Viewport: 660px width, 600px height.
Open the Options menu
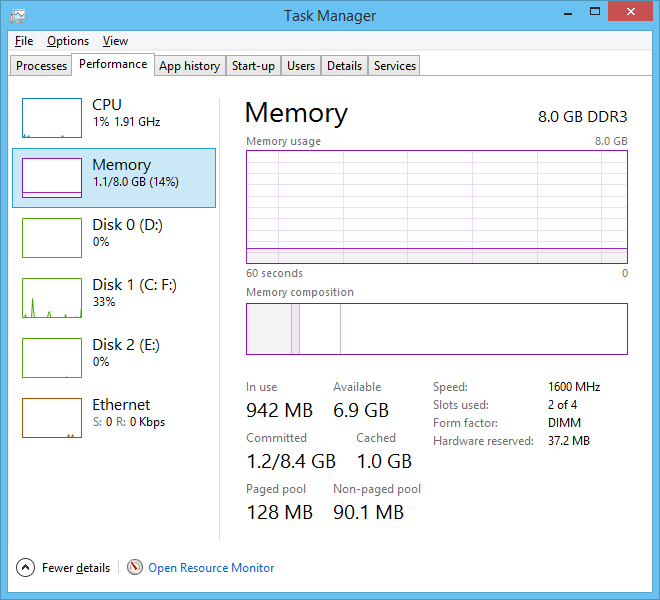[68, 41]
